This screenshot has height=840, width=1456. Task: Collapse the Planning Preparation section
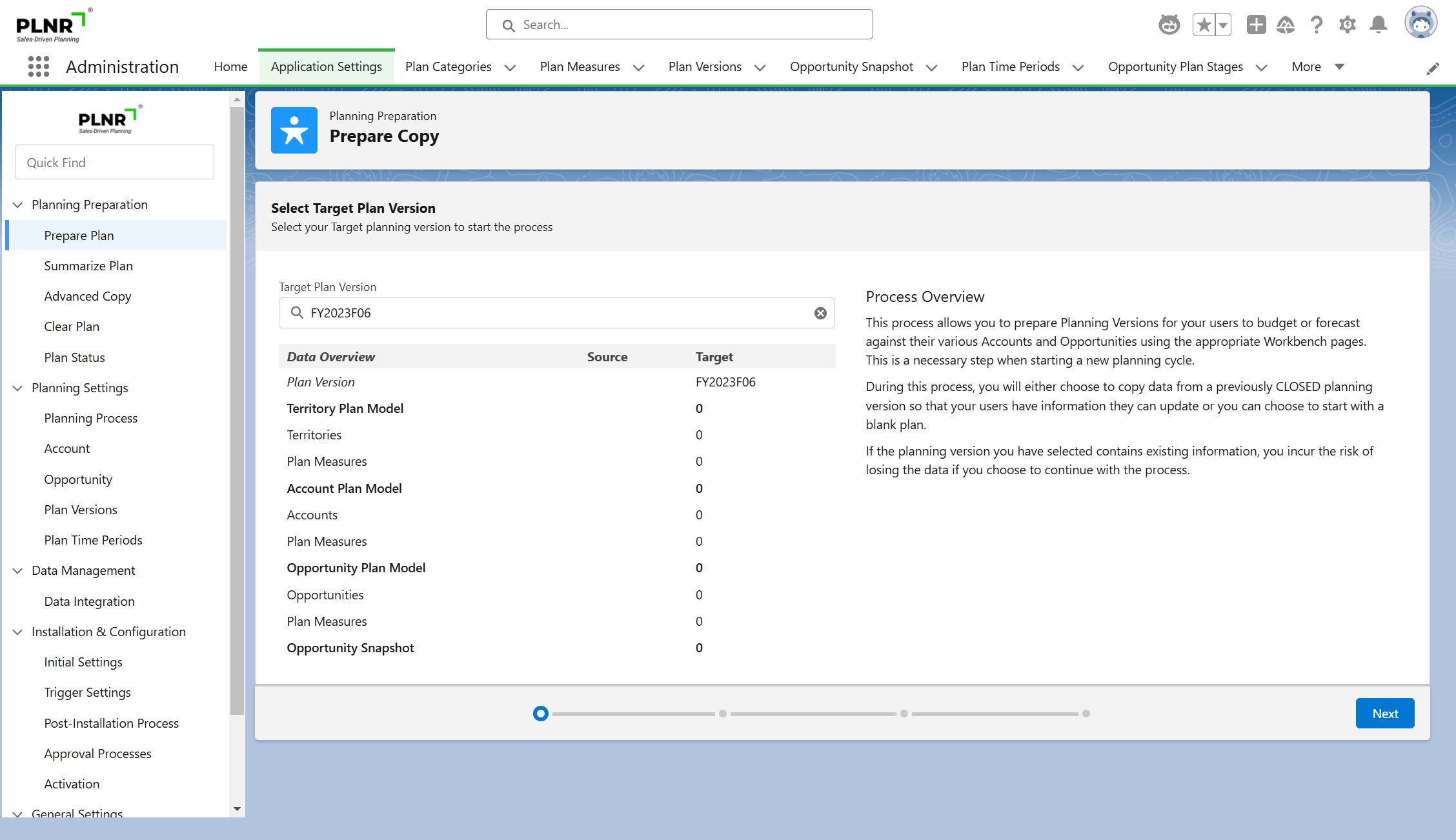coord(18,205)
